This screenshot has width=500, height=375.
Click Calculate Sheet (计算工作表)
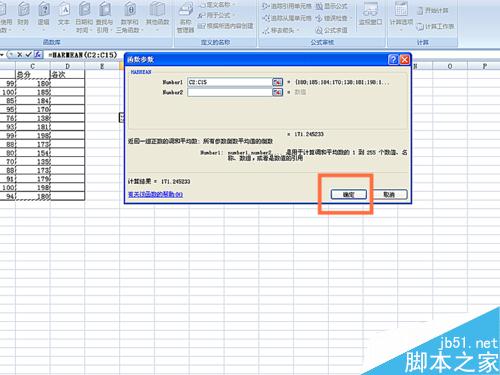[x=435, y=26]
